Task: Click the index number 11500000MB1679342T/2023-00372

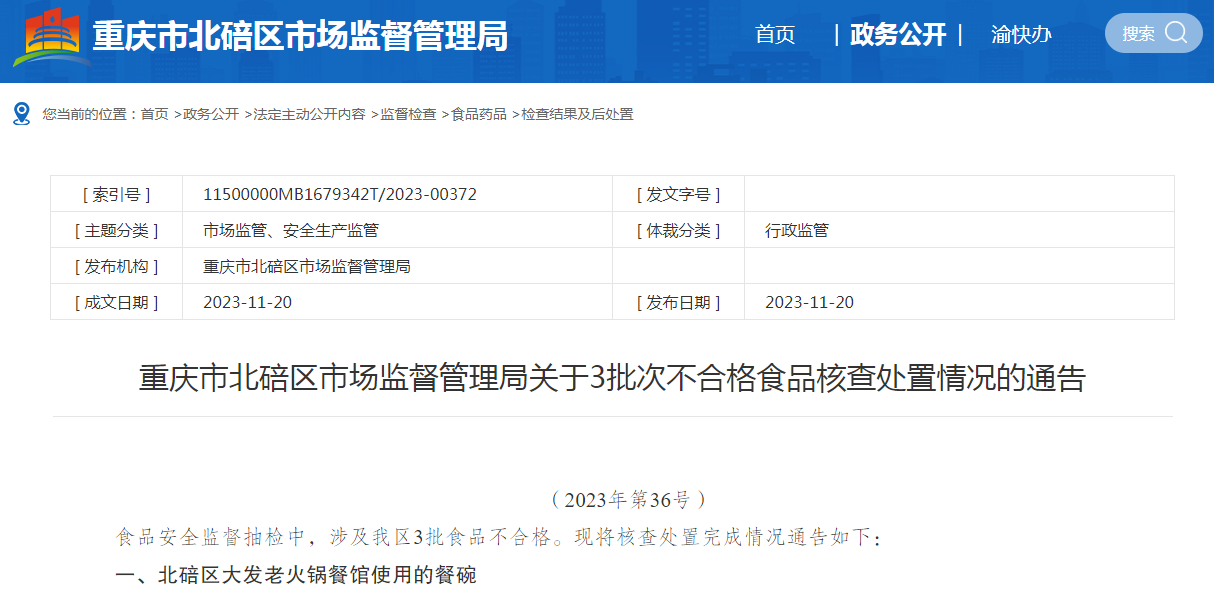Action: tap(339, 194)
